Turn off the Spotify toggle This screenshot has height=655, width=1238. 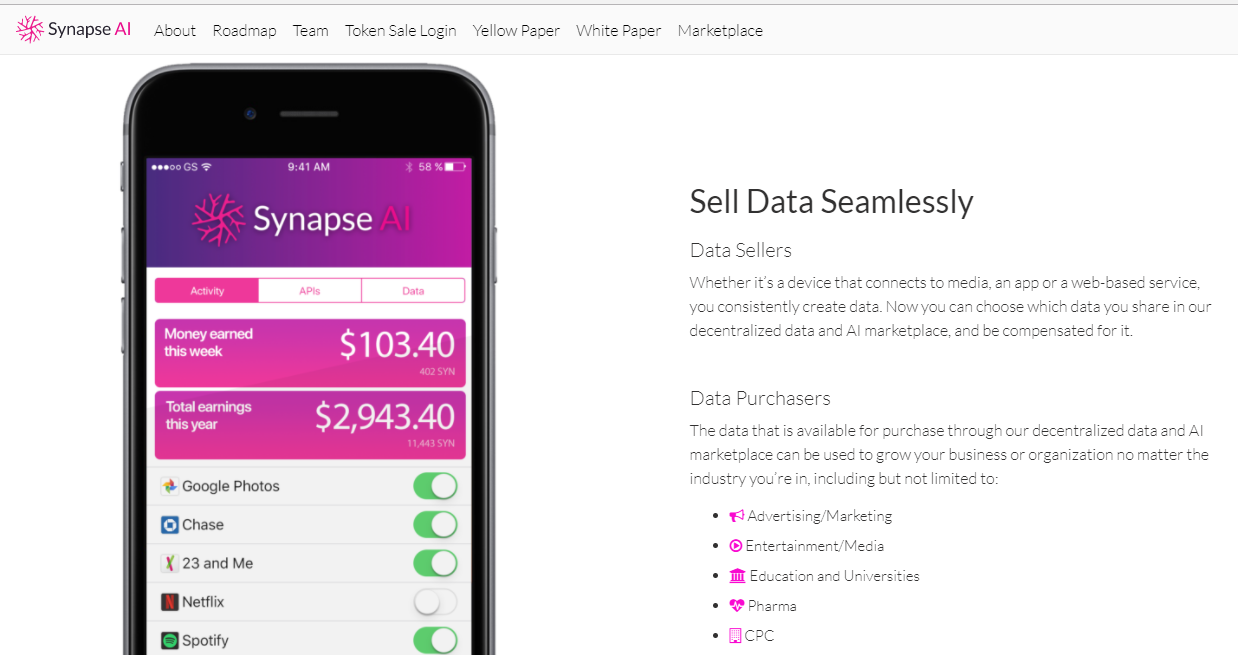tap(435, 640)
